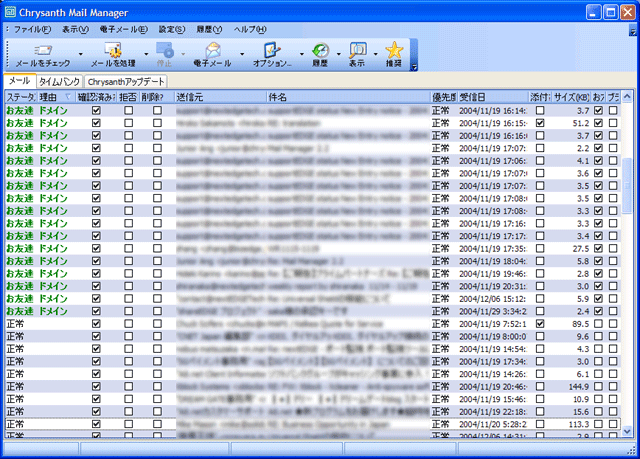Check the last column box for 18:04 mail
Screen dimensions: 640x459
(613, 261)
